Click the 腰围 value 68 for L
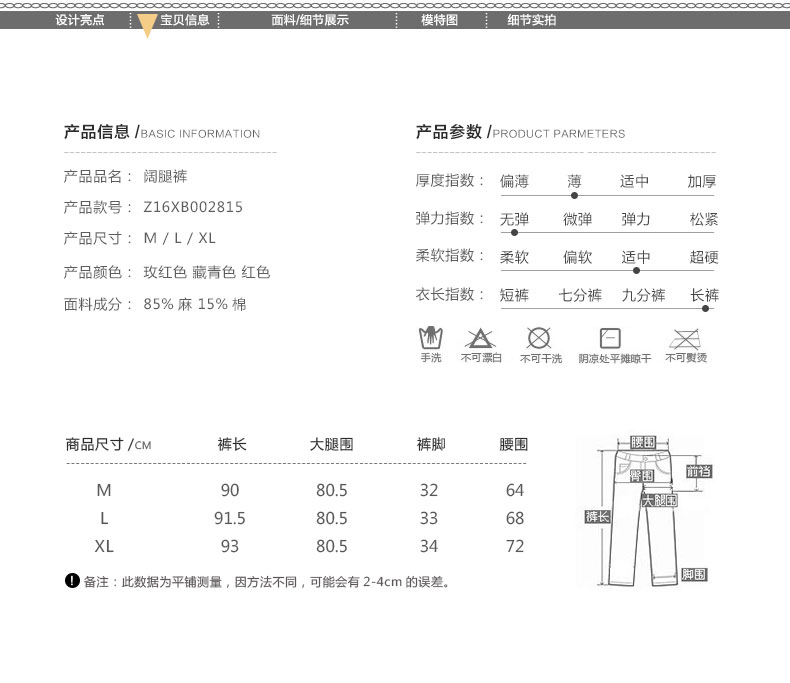Screen dimensions: 790x683 coord(515,518)
